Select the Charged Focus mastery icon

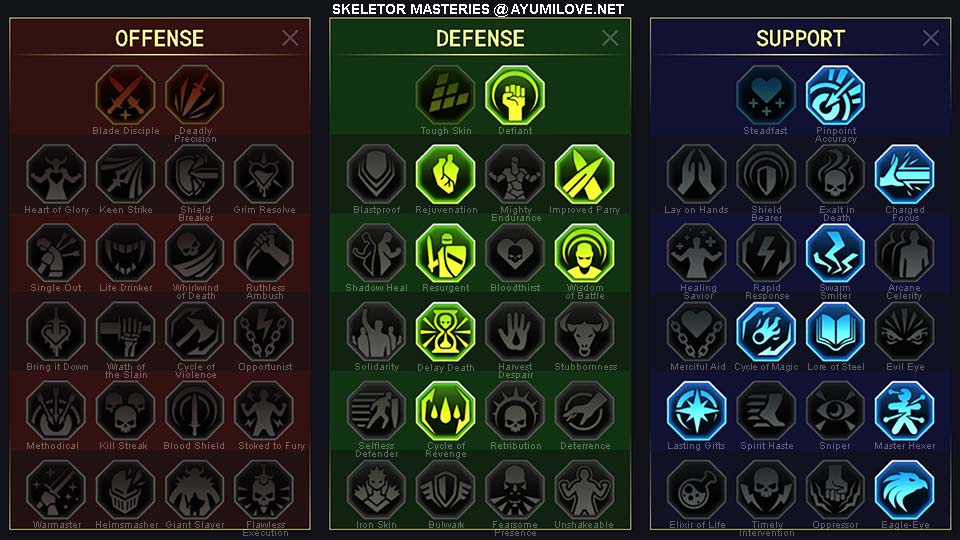click(x=905, y=174)
